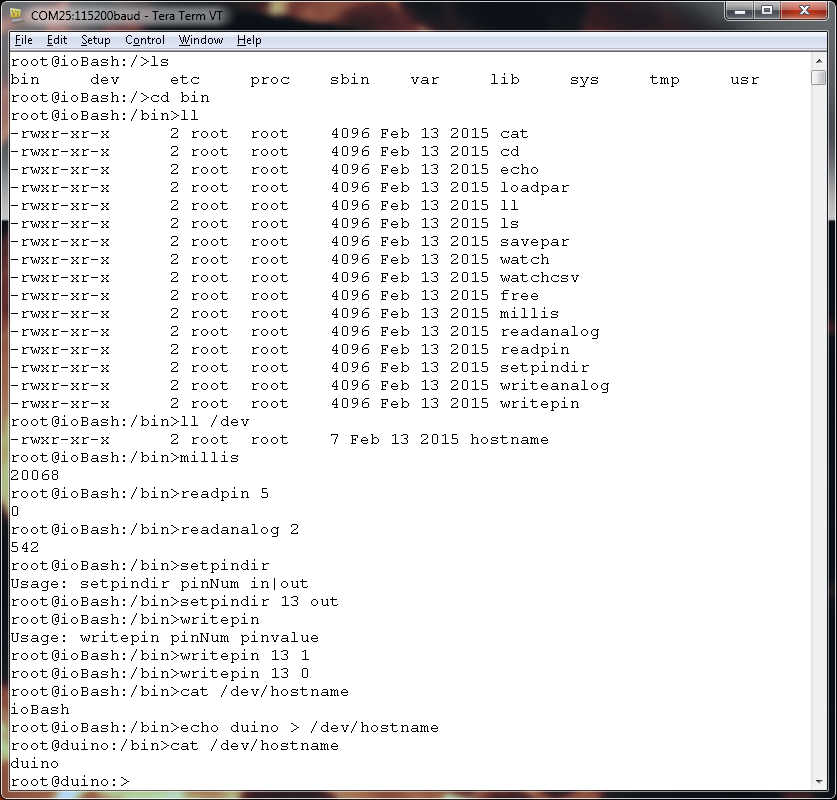
Task: Click the 'll /dev' command line
Action: tap(214, 422)
